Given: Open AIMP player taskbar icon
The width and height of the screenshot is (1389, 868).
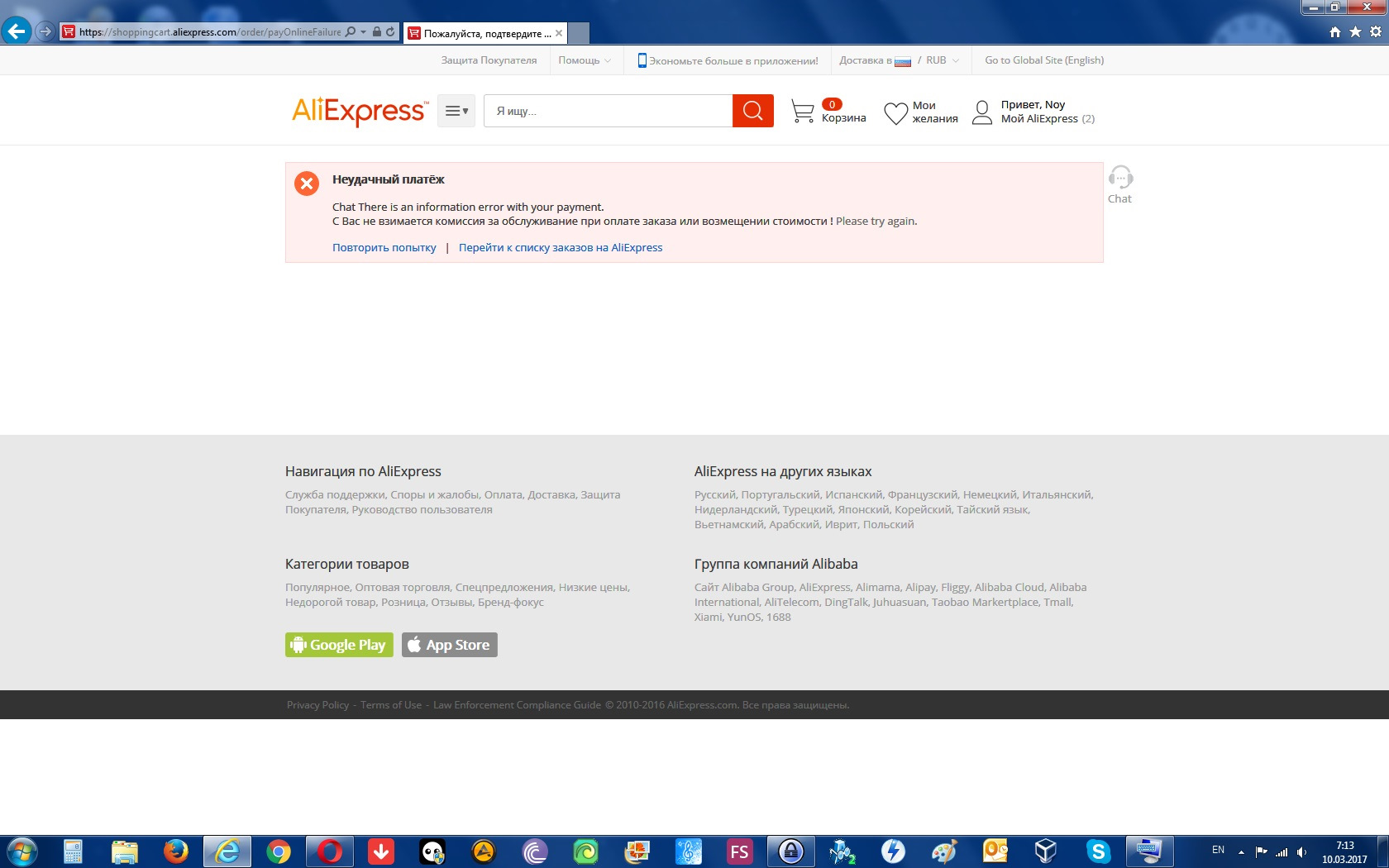Looking at the screenshot, I should pos(484,851).
